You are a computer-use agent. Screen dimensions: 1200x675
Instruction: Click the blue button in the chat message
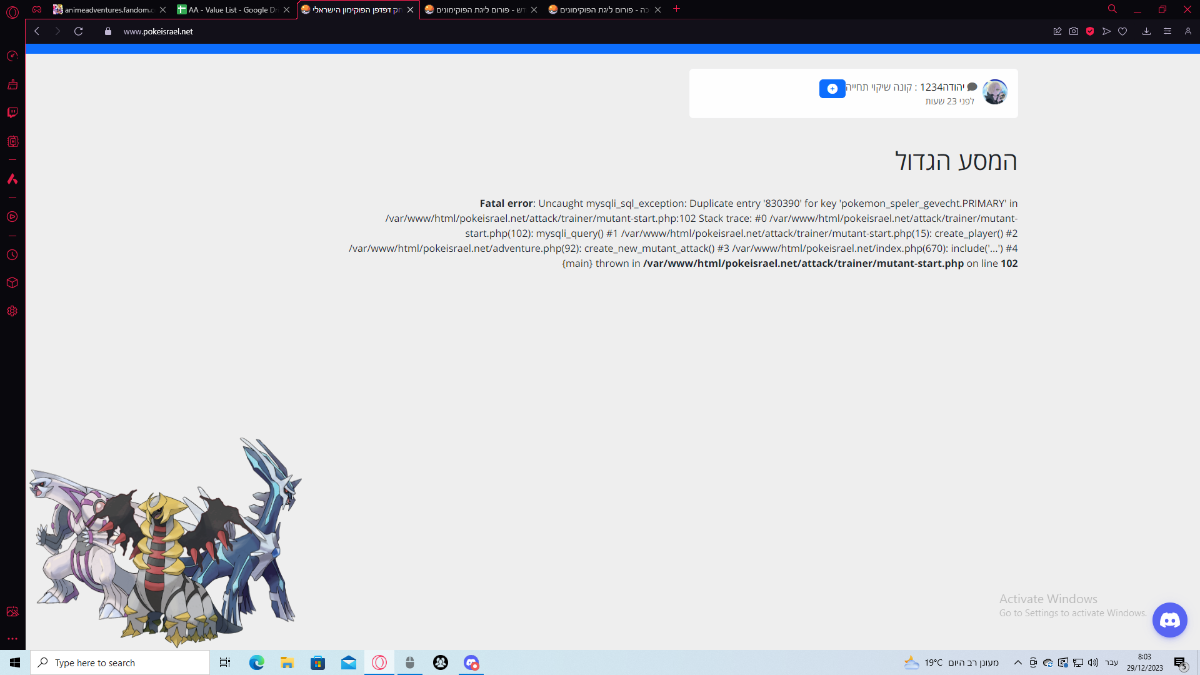click(832, 89)
